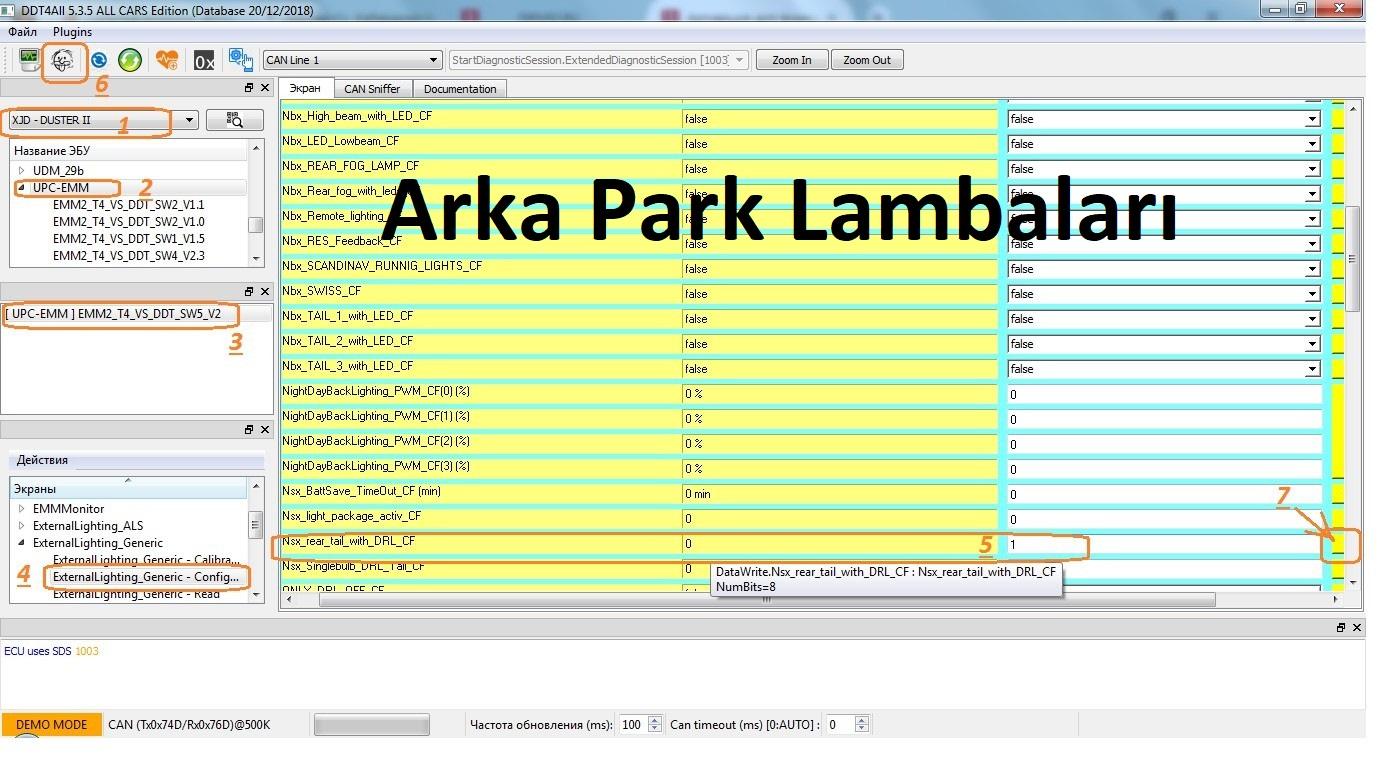
Task: Open the orange heart diagnostic icon
Action: (x=166, y=60)
